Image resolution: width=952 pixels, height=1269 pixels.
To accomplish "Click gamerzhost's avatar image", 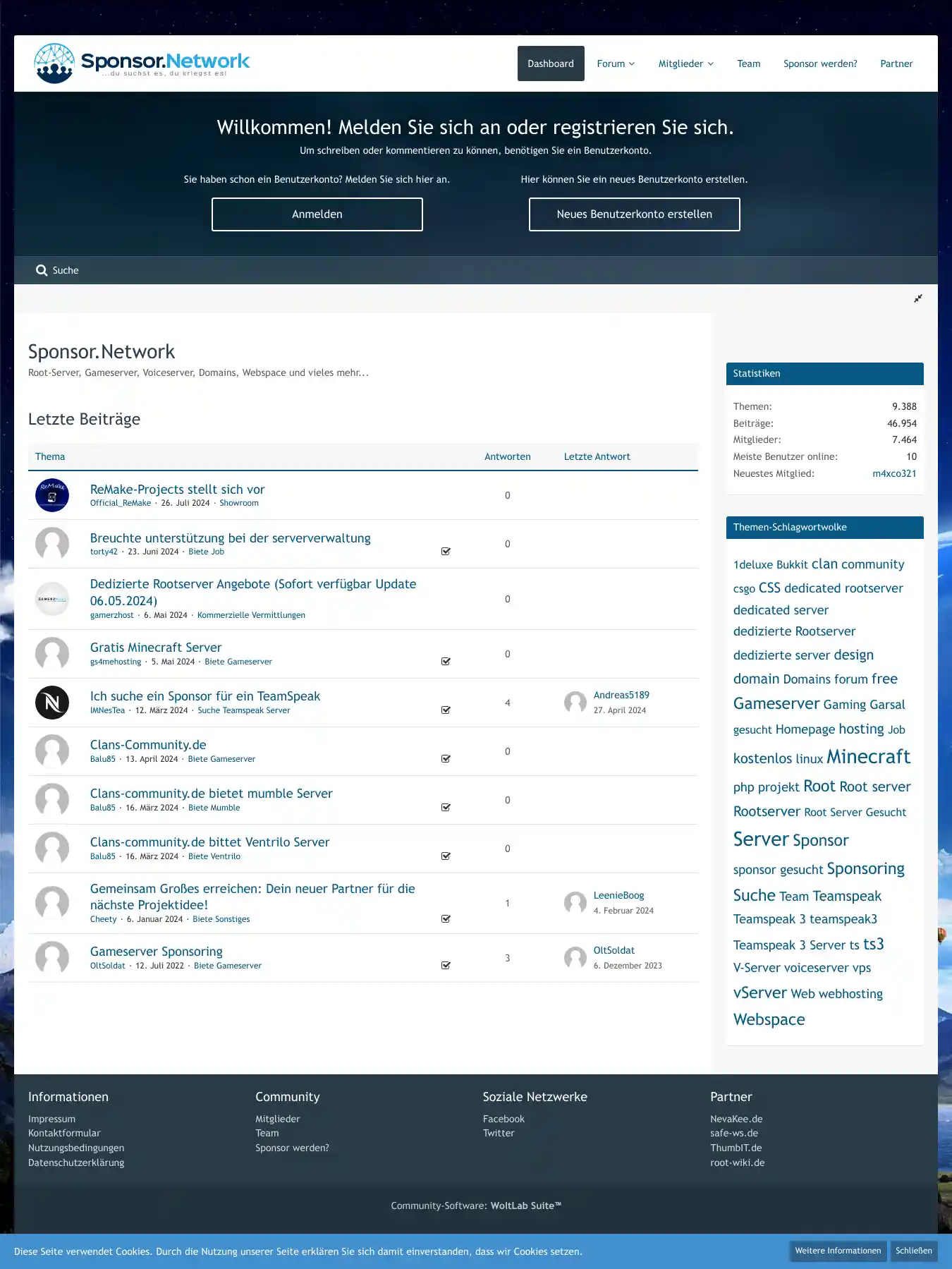I will 52,599.
